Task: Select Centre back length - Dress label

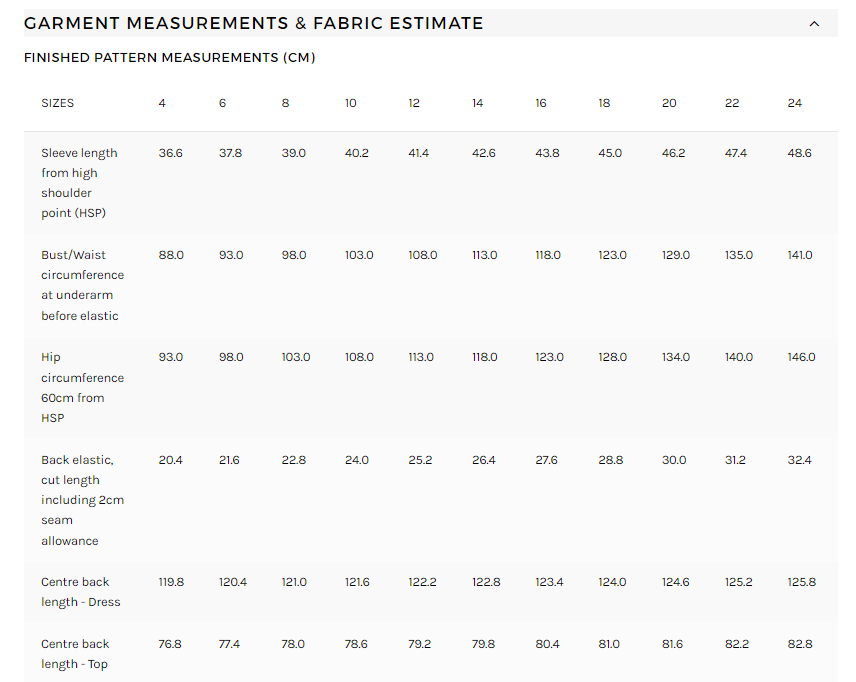Action: tap(81, 592)
